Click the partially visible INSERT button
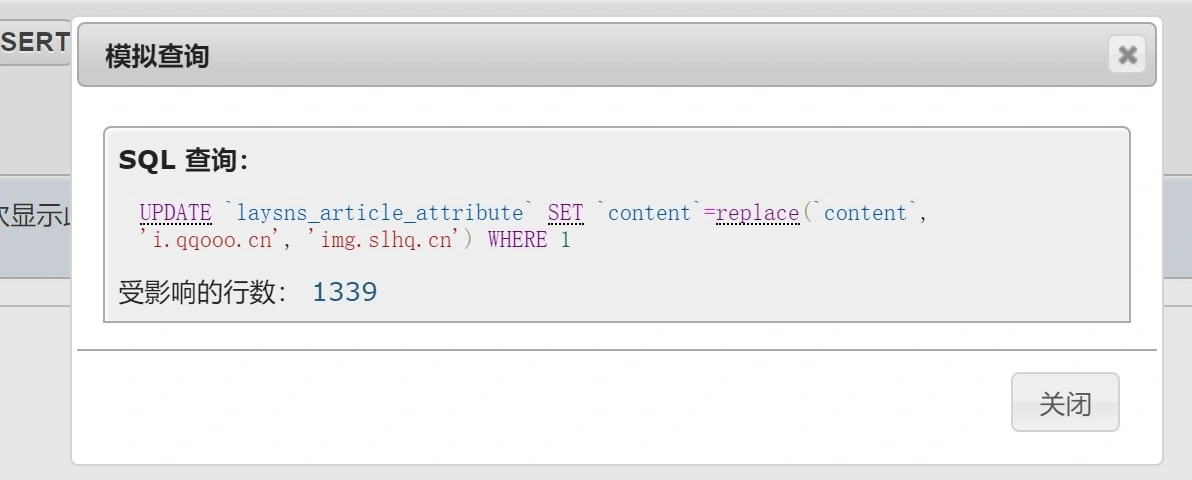This screenshot has height=480, width=1192. coord(35,42)
